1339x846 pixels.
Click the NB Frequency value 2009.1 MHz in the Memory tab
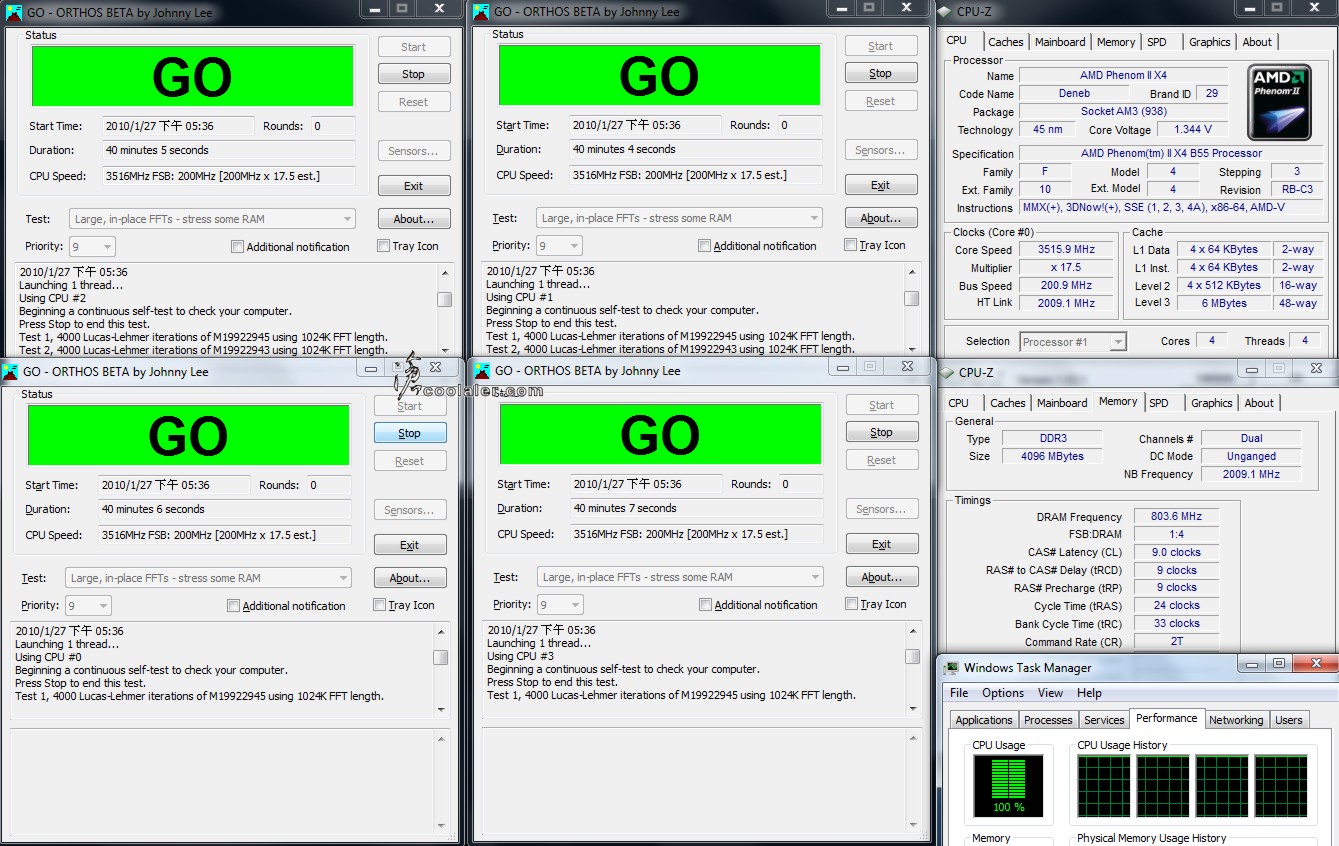click(x=1251, y=474)
